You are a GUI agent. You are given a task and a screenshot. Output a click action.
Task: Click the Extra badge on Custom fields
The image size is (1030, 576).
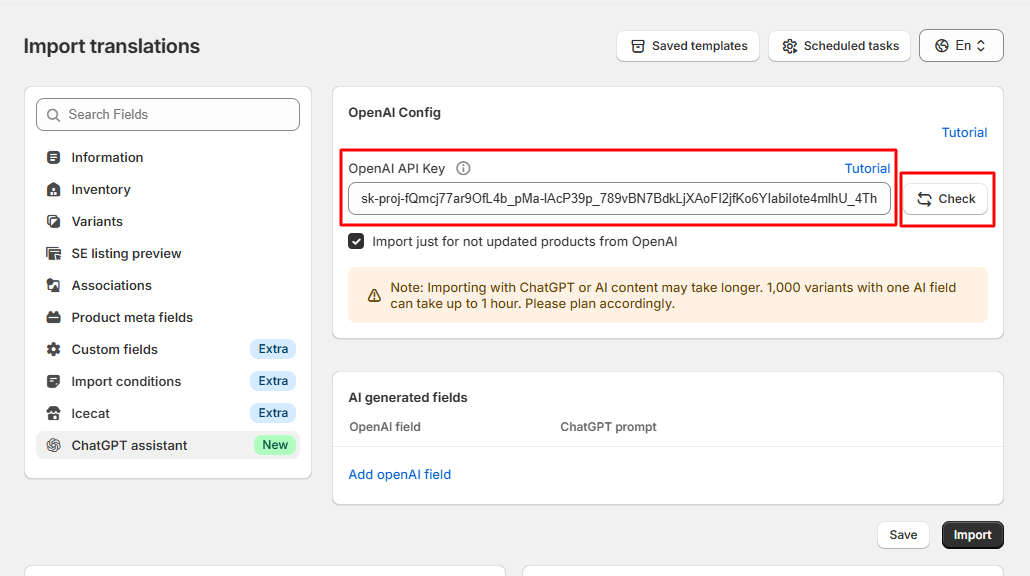273,349
